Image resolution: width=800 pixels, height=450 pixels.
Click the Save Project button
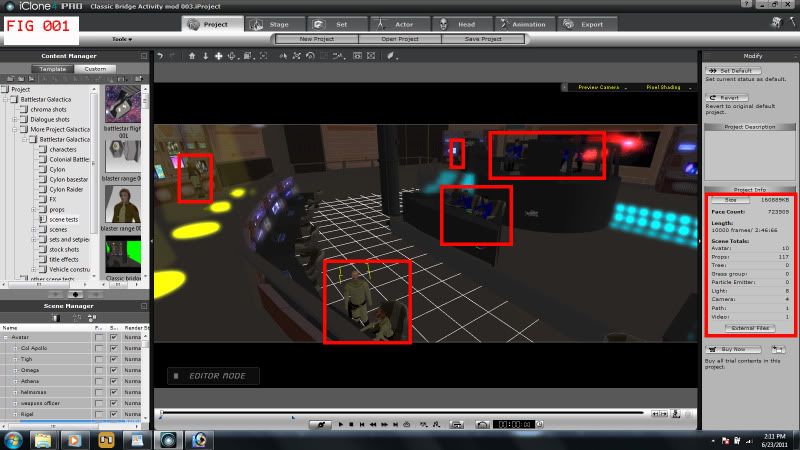point(483,39)
